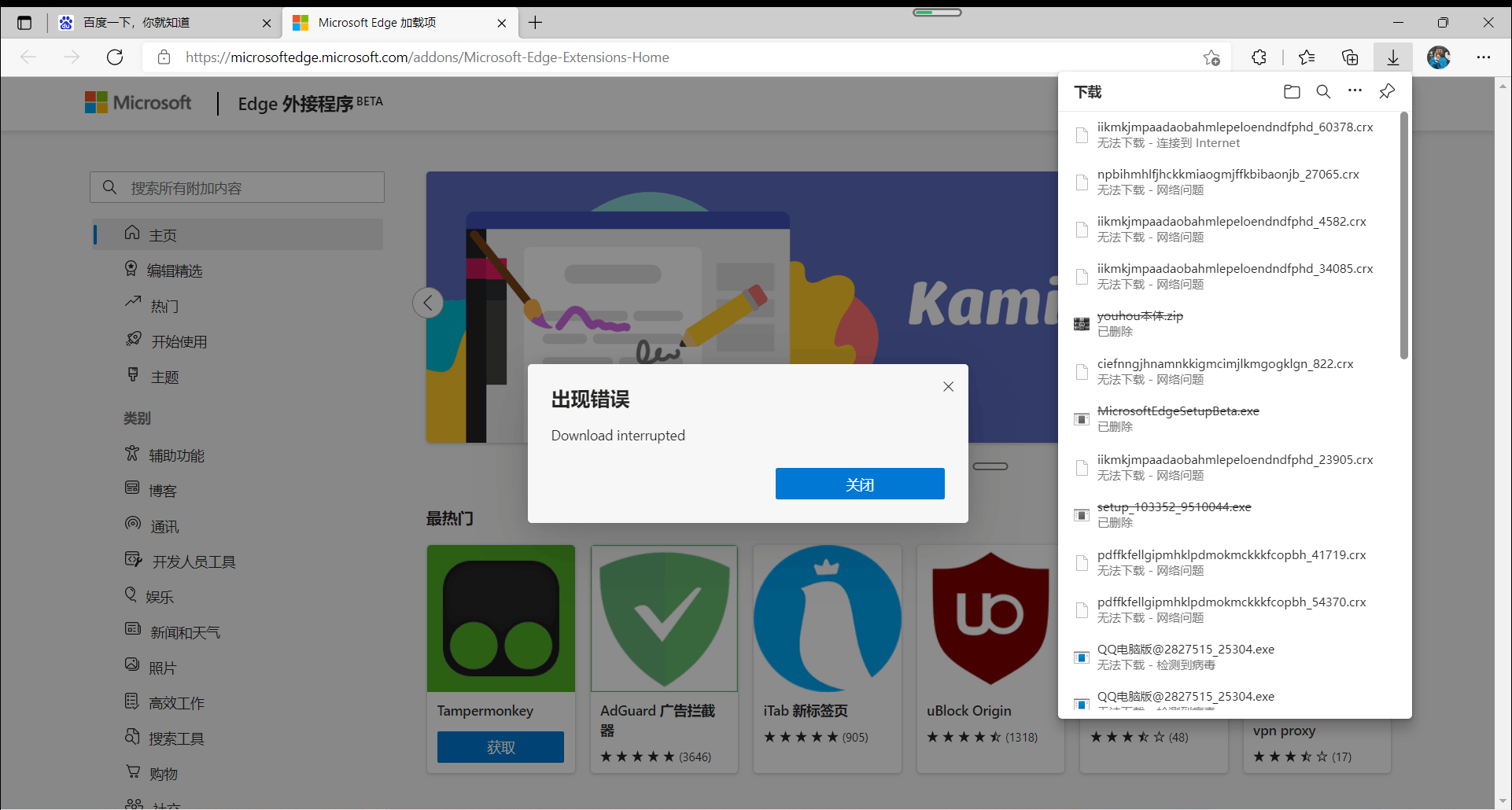
Task: Focus the 搜索所有附加内容 search box
Action: coord(237,188)
